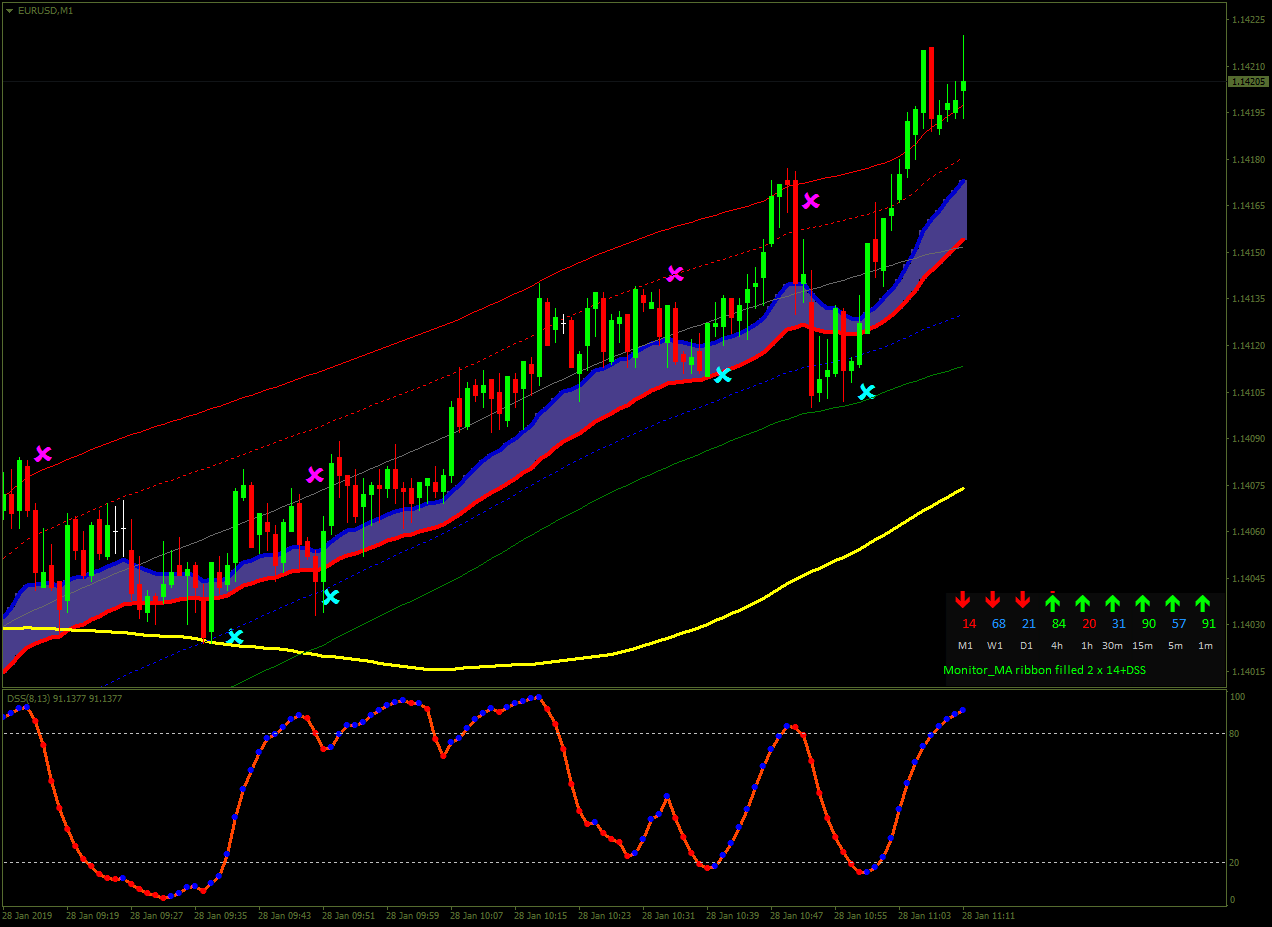The image size is (1272, 927).
Task: Click the green up arrow above 15m
Action: (x=1143, y=602)
